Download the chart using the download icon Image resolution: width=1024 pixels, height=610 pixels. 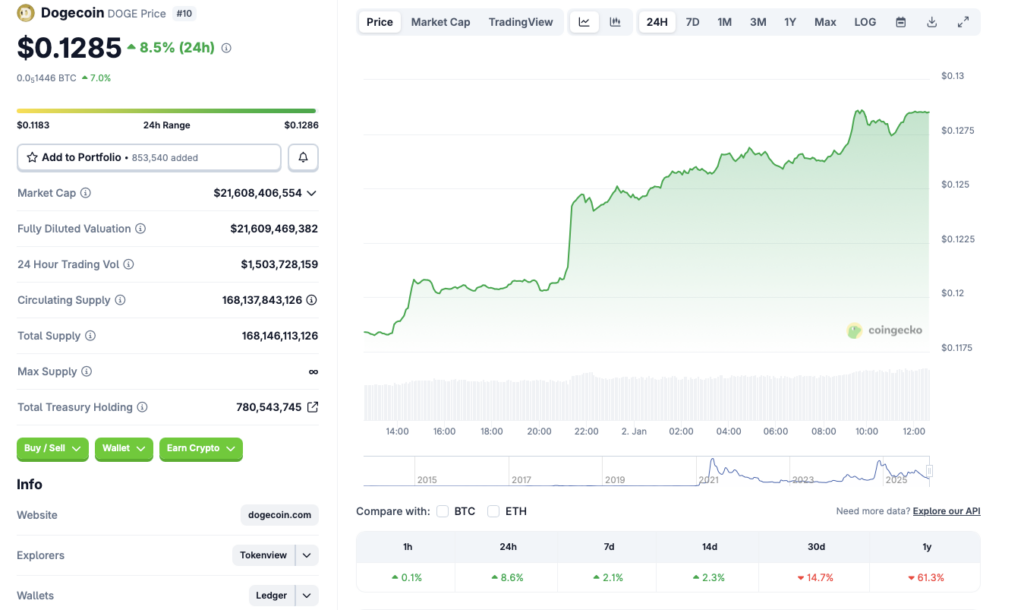(930, 21)
